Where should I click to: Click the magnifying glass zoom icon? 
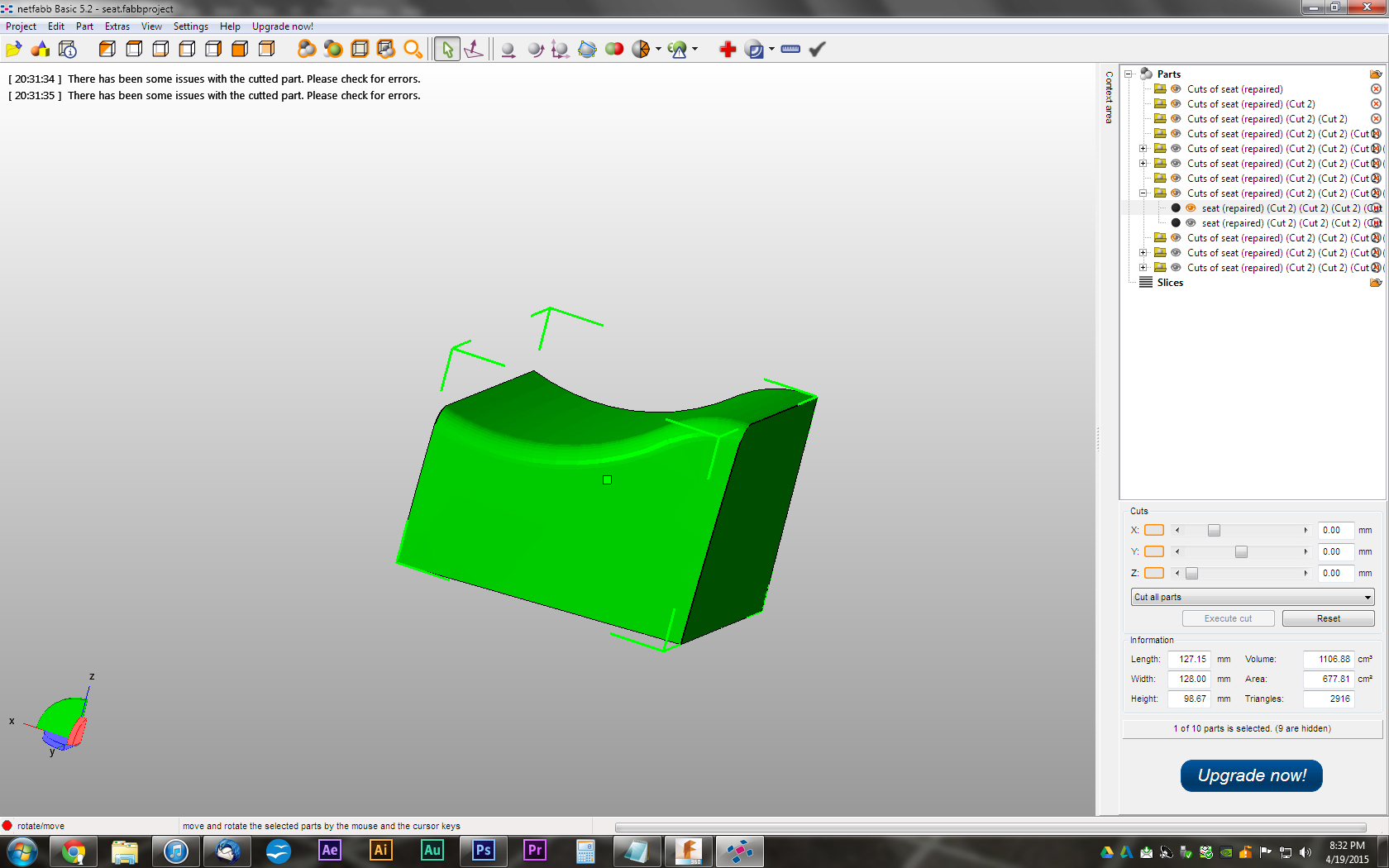coord(413,50)
